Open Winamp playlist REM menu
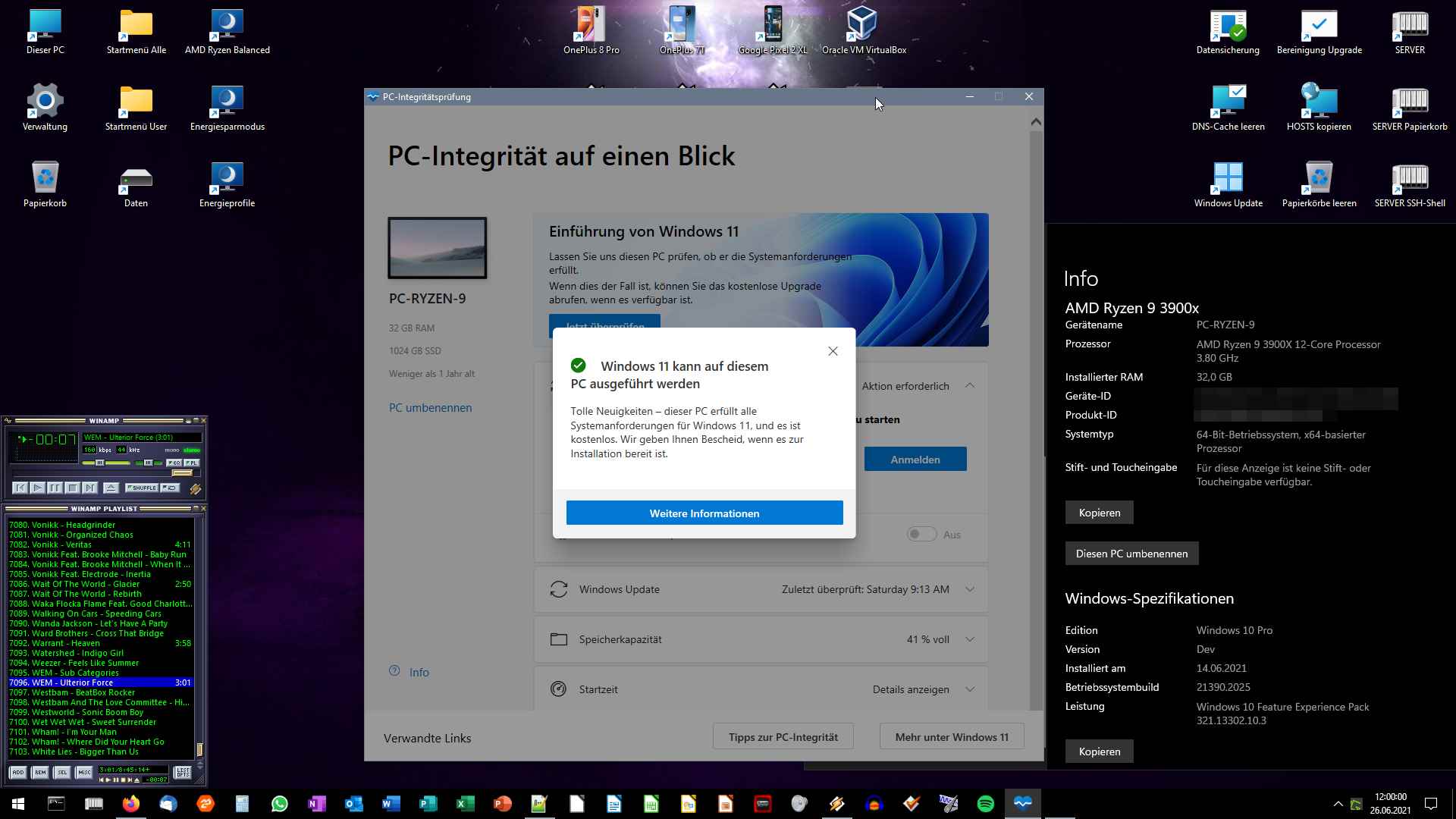The width and height of the screenshot is (1456, 819). click(x=40, y=772)
